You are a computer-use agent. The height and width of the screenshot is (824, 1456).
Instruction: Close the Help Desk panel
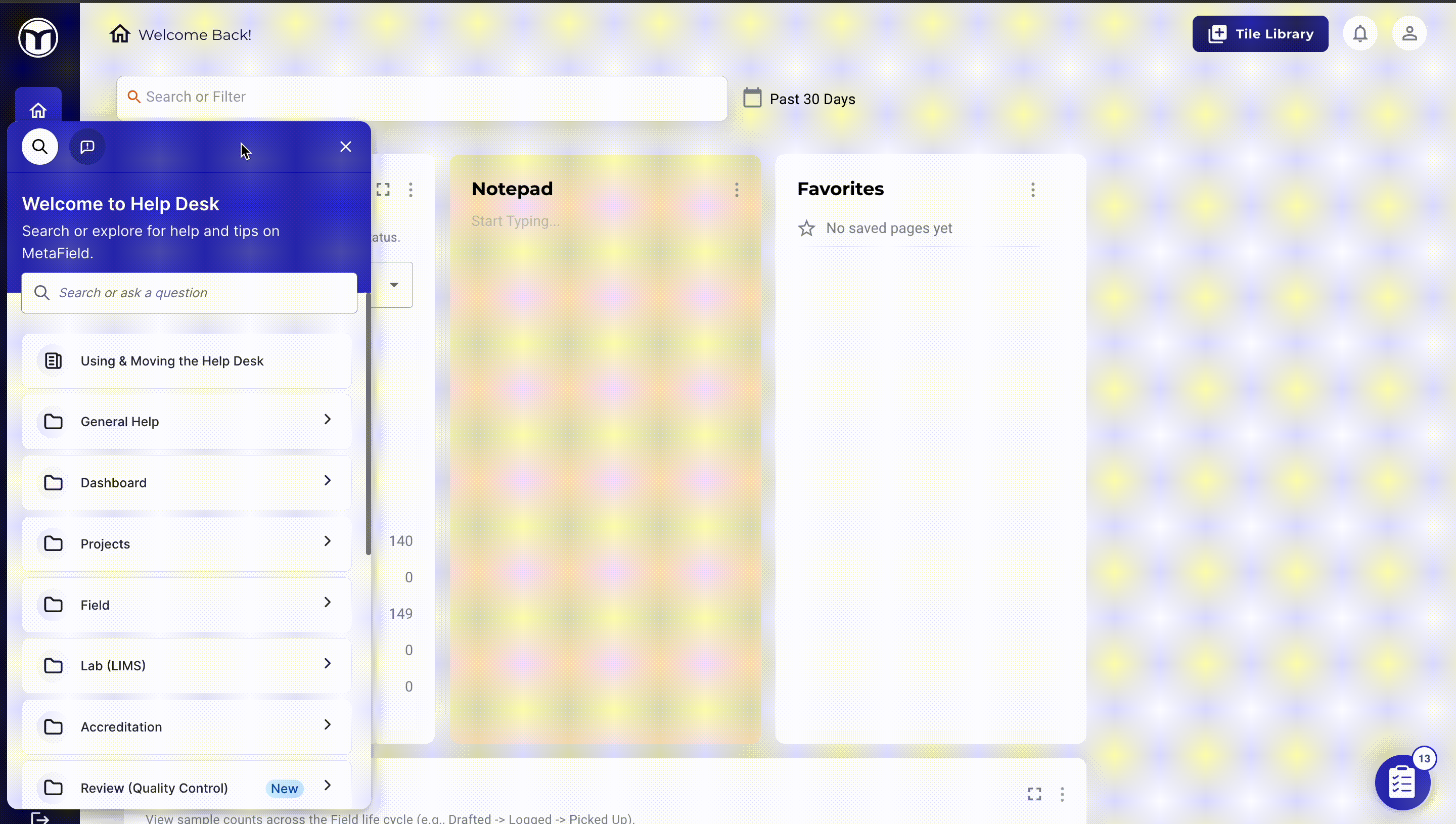coord(346,147)
